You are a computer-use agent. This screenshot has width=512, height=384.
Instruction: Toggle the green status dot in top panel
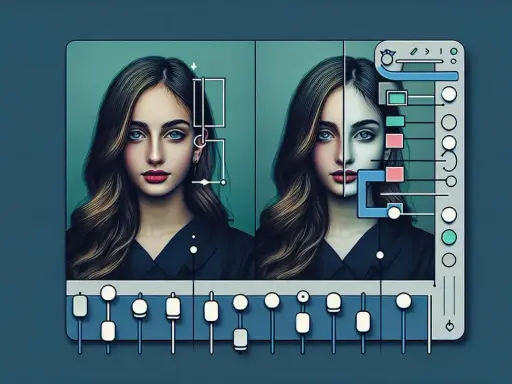pos(453,52)
